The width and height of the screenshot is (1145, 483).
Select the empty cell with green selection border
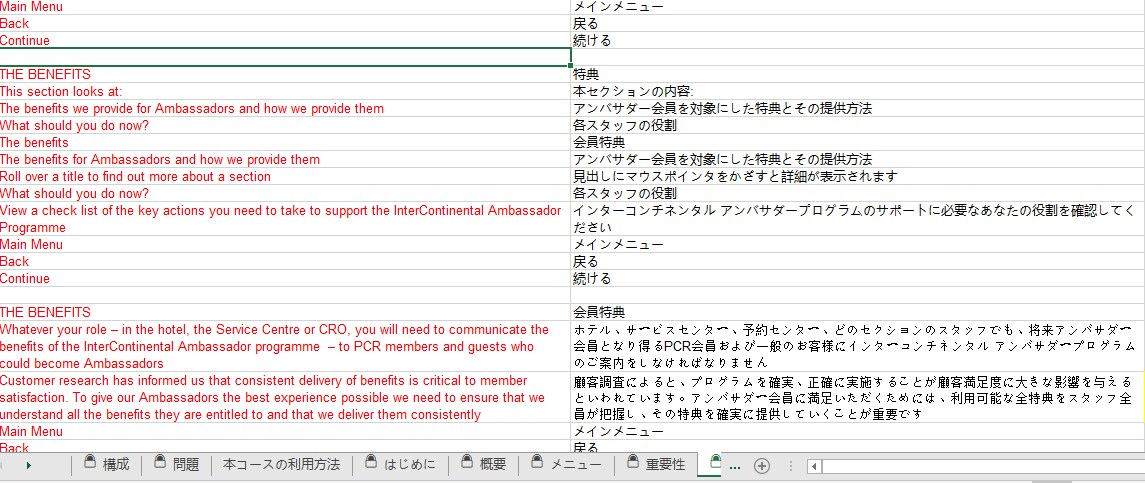point(285,57)
